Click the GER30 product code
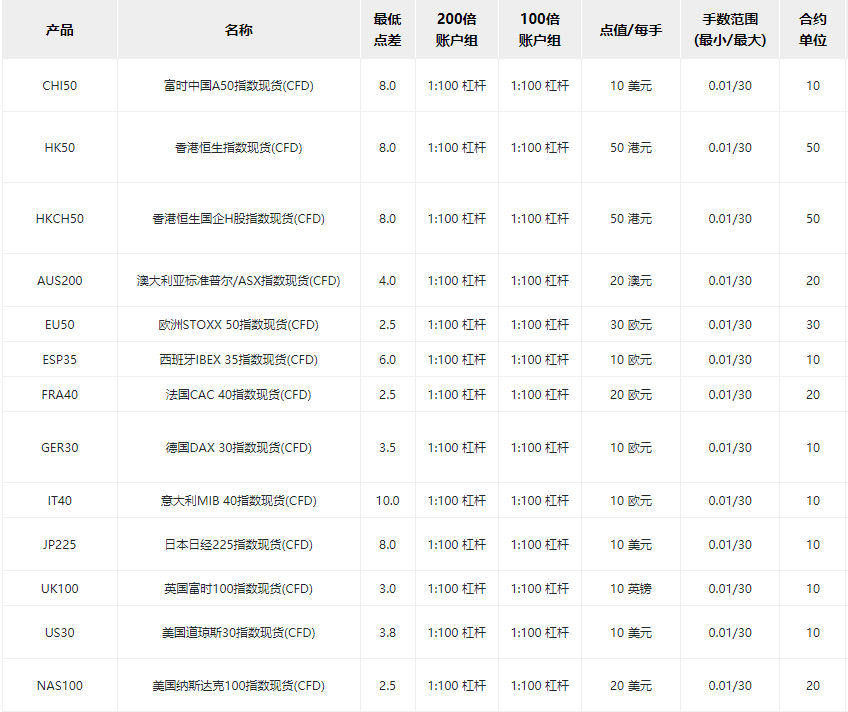This screenshot has width=848, height=712. click(x=59, y=448)
